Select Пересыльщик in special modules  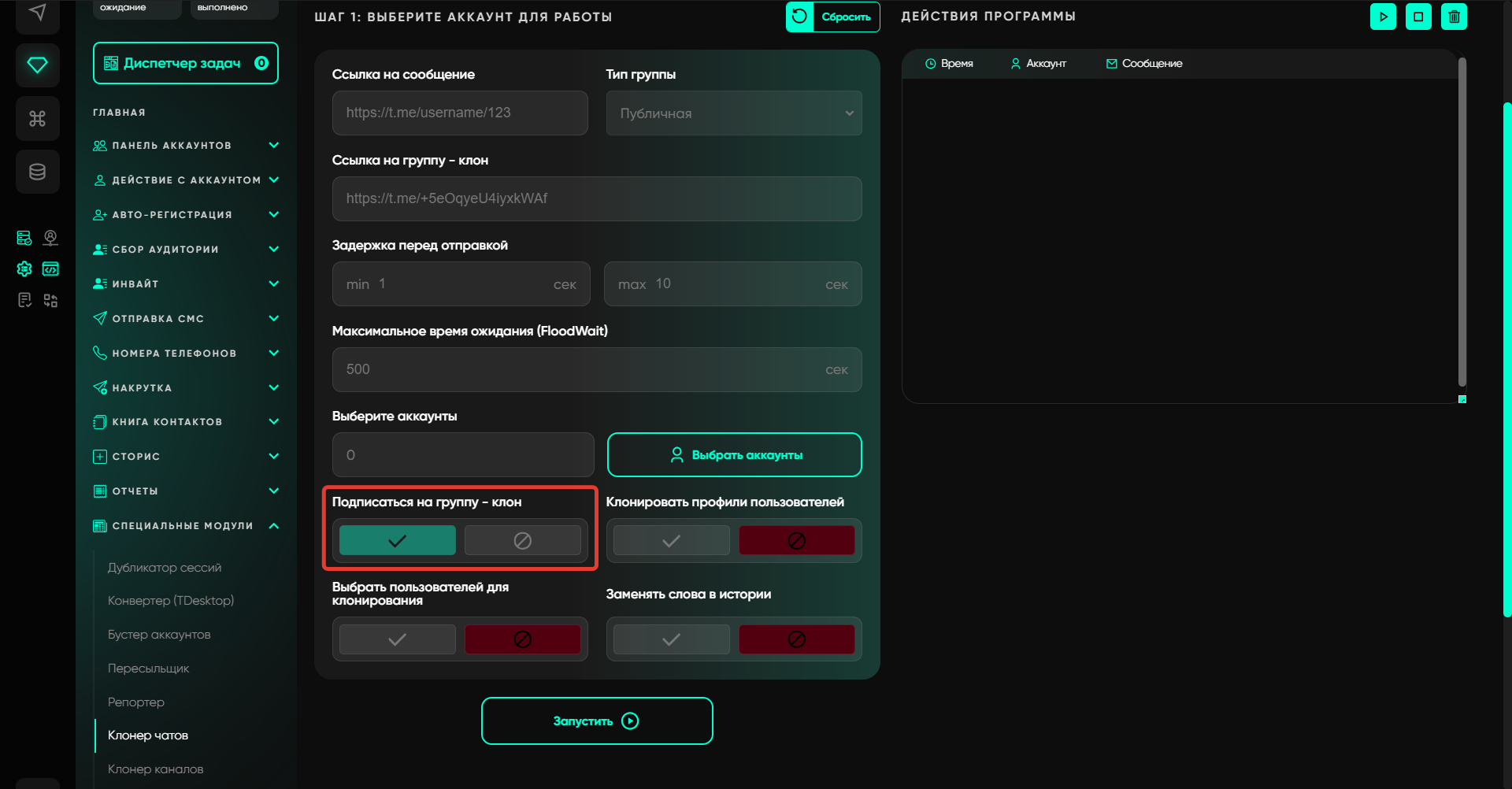[x=148, y=669]
